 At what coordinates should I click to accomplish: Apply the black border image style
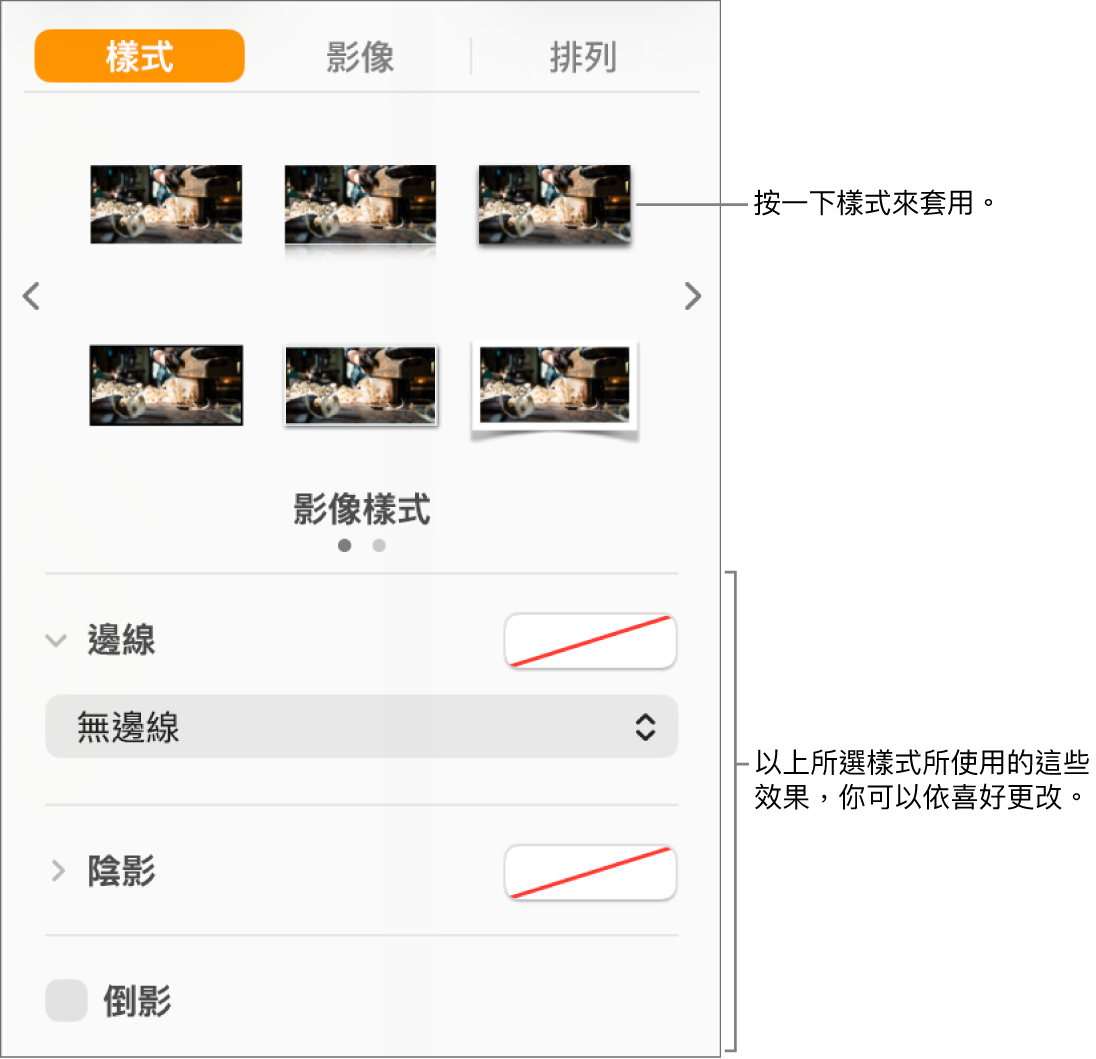point(166,385)
